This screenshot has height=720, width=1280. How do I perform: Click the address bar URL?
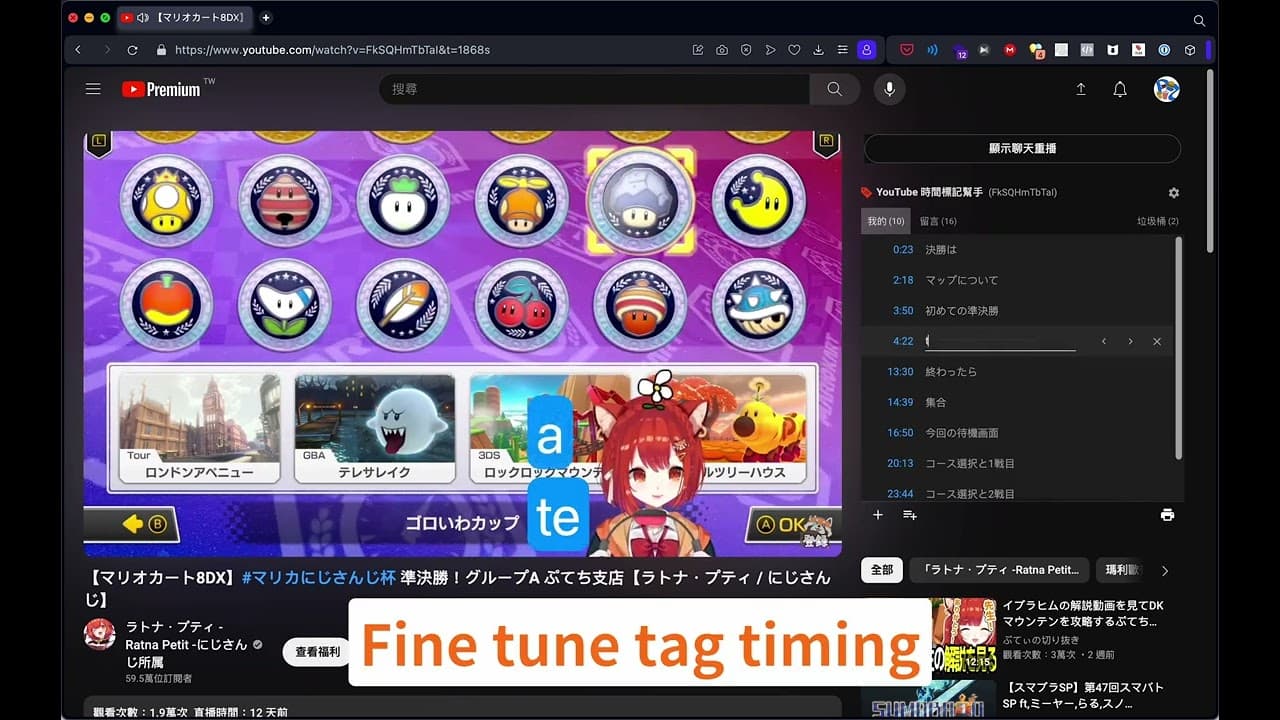click(x=332, y=49)
